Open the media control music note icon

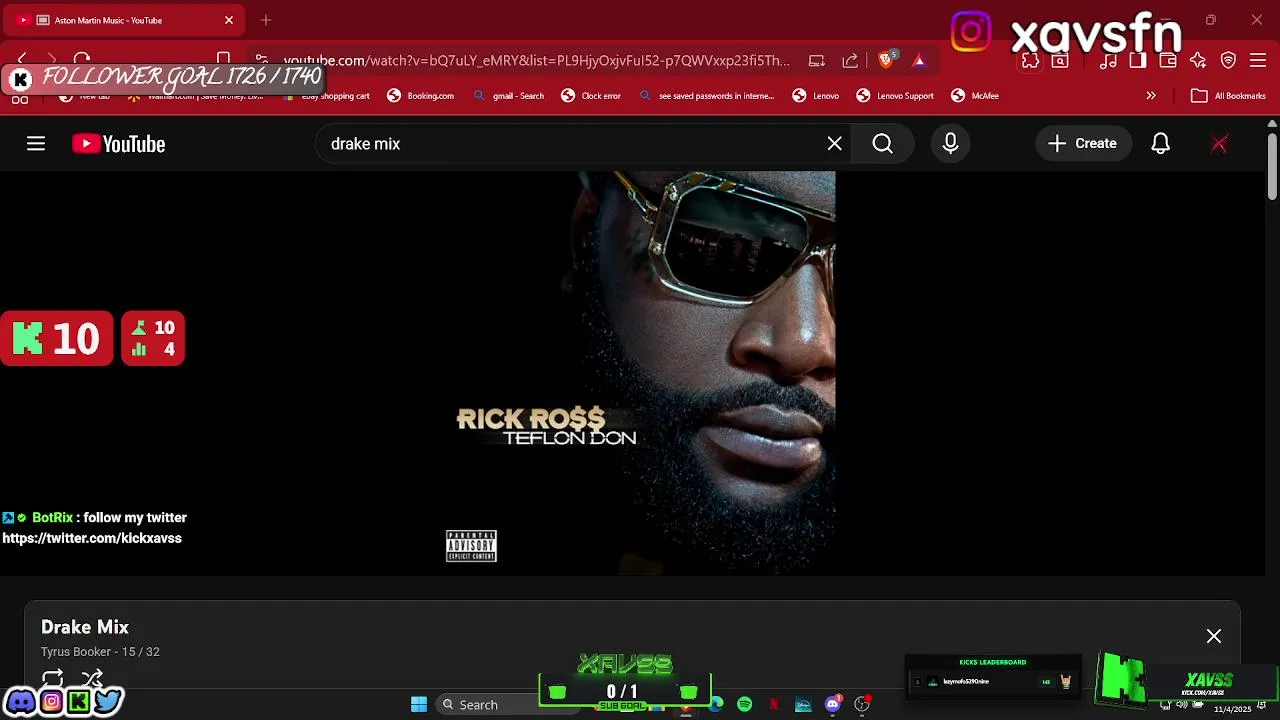[x=1108, y=61]
